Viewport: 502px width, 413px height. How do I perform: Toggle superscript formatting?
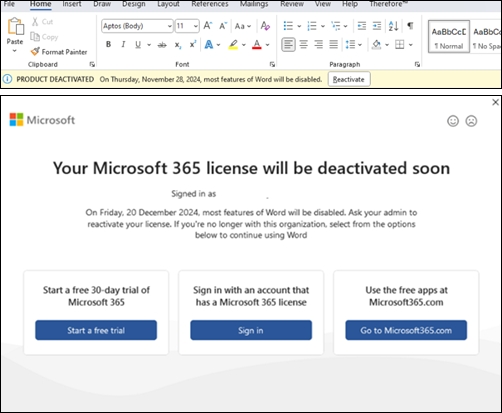(193, 44)
